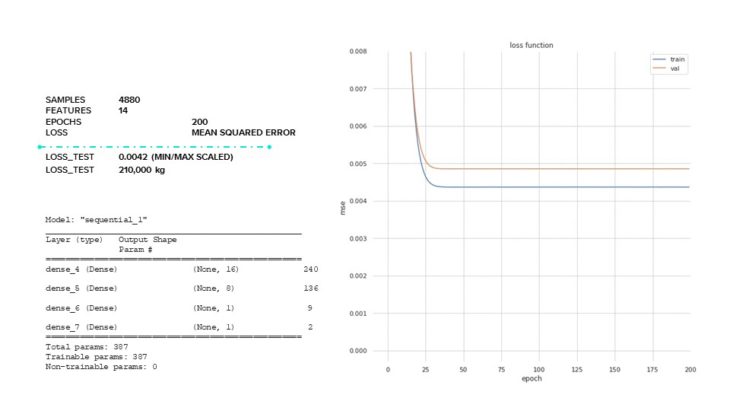Click the 200 x-axis tick label
Viewport: 730px width, 411px height.
pyautogui.click(x=690, y=370)
